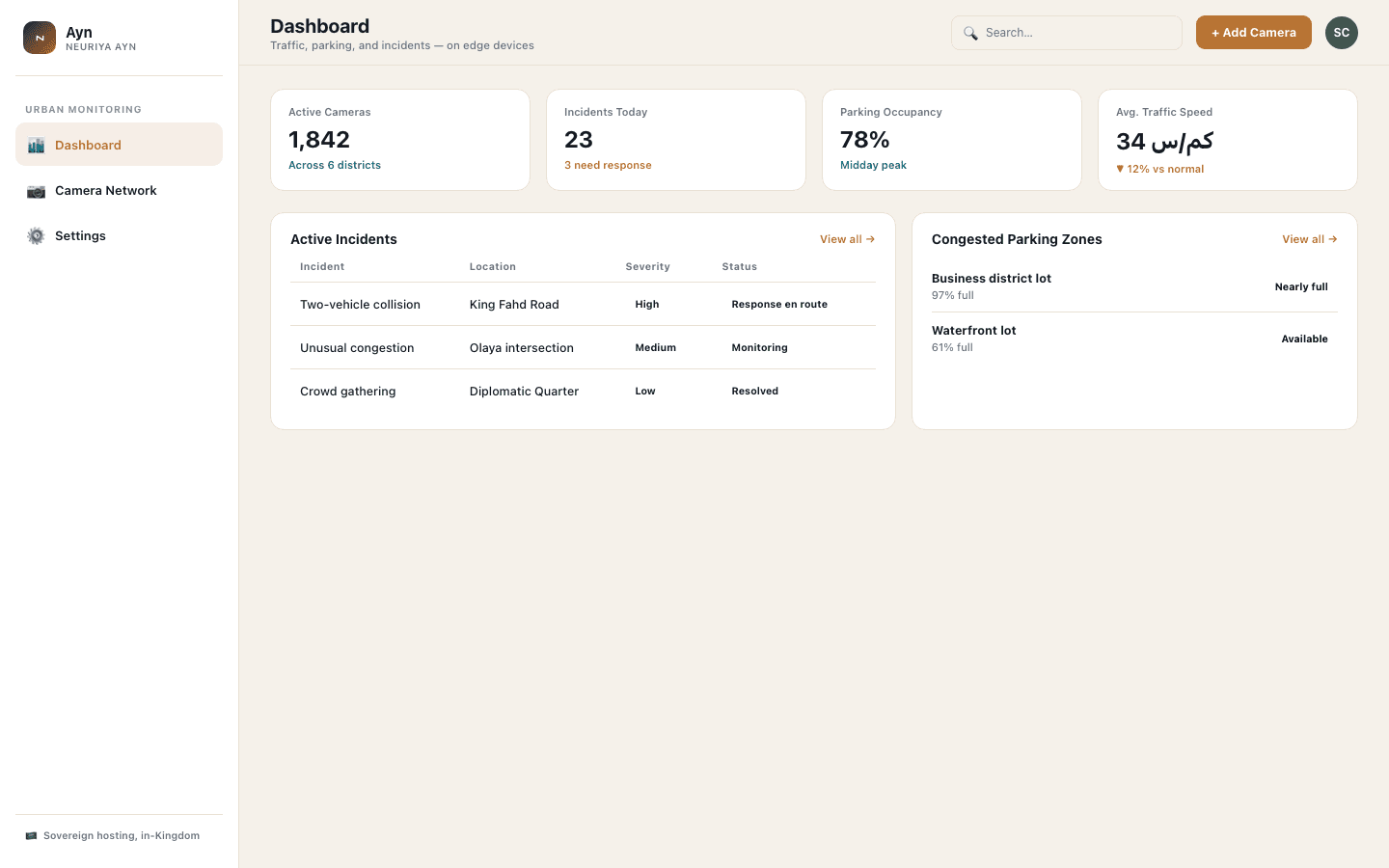Click the Status column header
The width and height of the screenshot is (1389, 868).
pyautogui.click(x=740, y=267)
